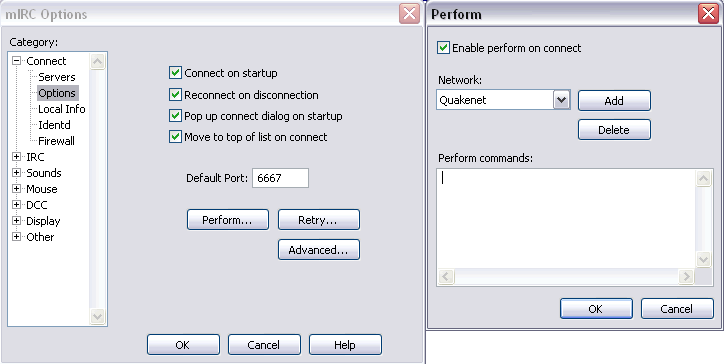Uncheck Connect on startup
Viewport: 724px width, 364px height.
point(175,73)
